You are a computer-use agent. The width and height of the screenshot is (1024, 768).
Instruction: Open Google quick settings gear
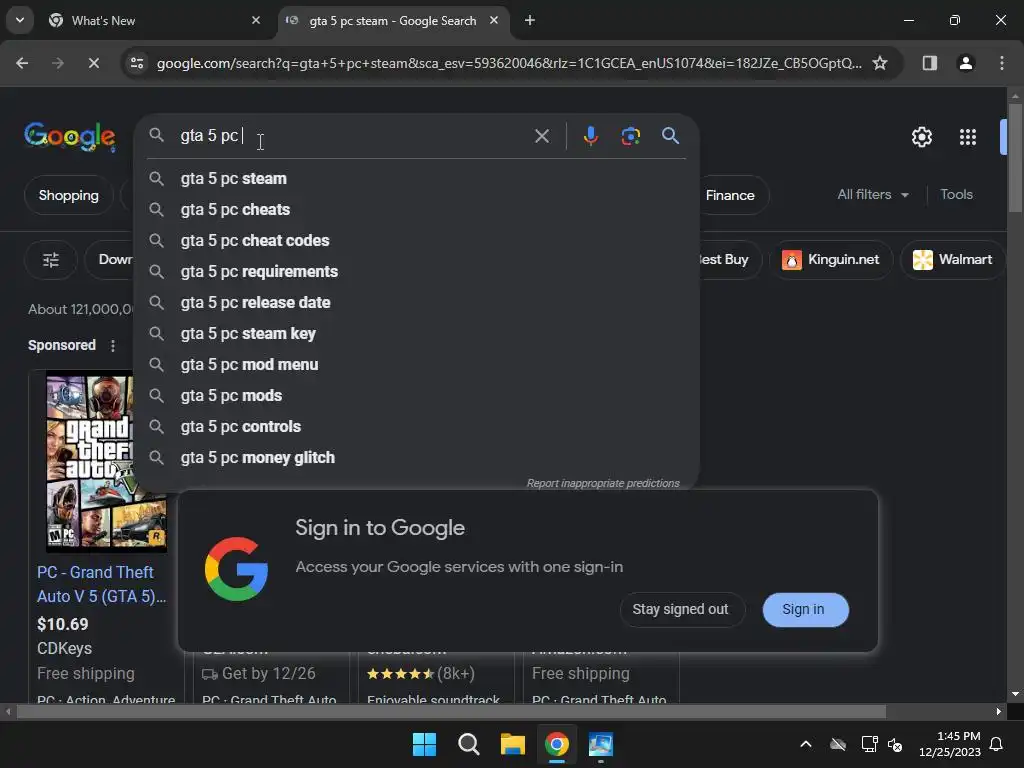point(921,137)
